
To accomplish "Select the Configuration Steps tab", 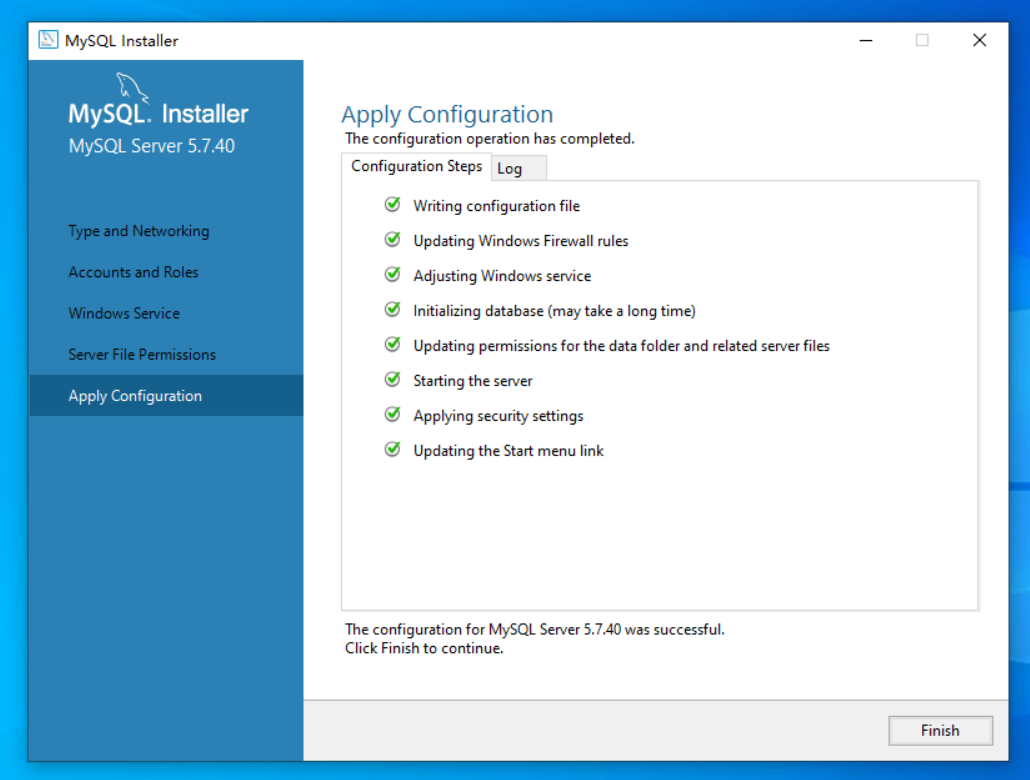I will [x=416, y=166].
